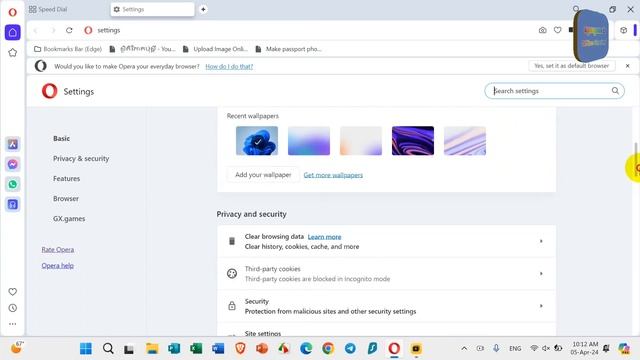Expand the Security settings row

[x=386, y=306]
